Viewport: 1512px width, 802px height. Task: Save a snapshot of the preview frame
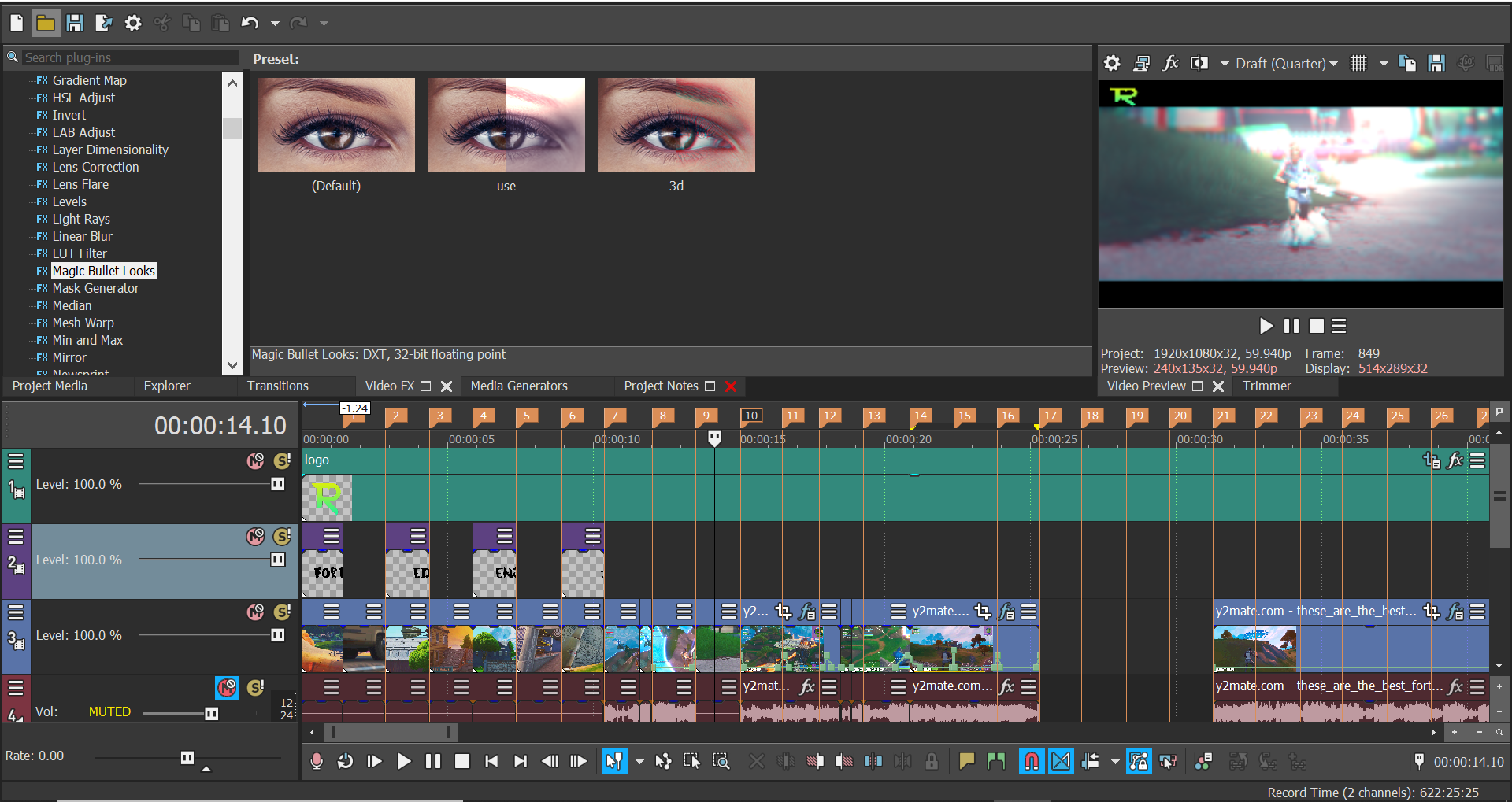pos(1437,63)
